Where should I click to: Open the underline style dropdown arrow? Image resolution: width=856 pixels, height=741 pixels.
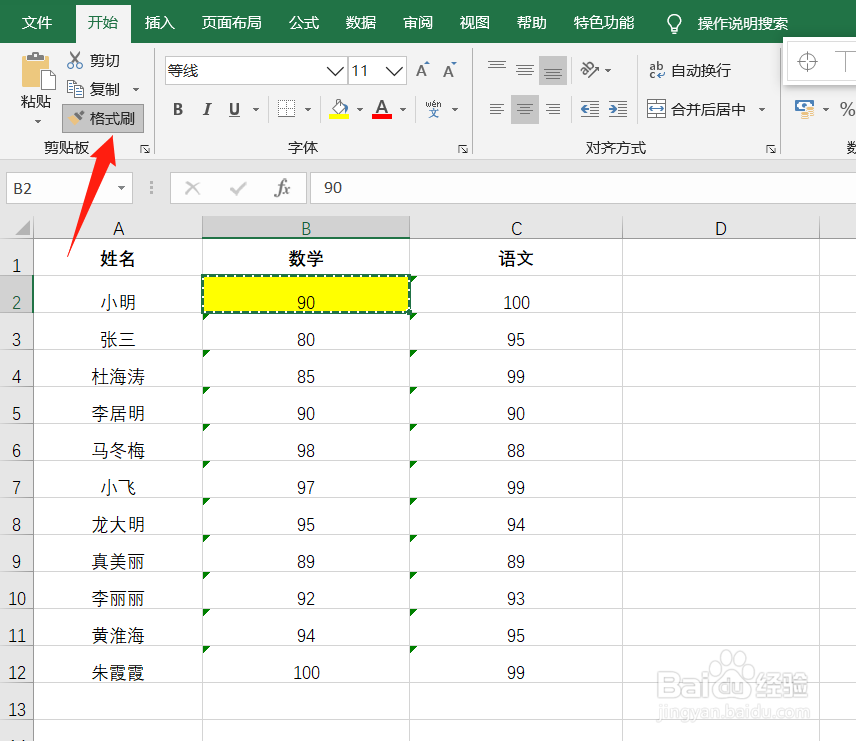coord(256,110)
